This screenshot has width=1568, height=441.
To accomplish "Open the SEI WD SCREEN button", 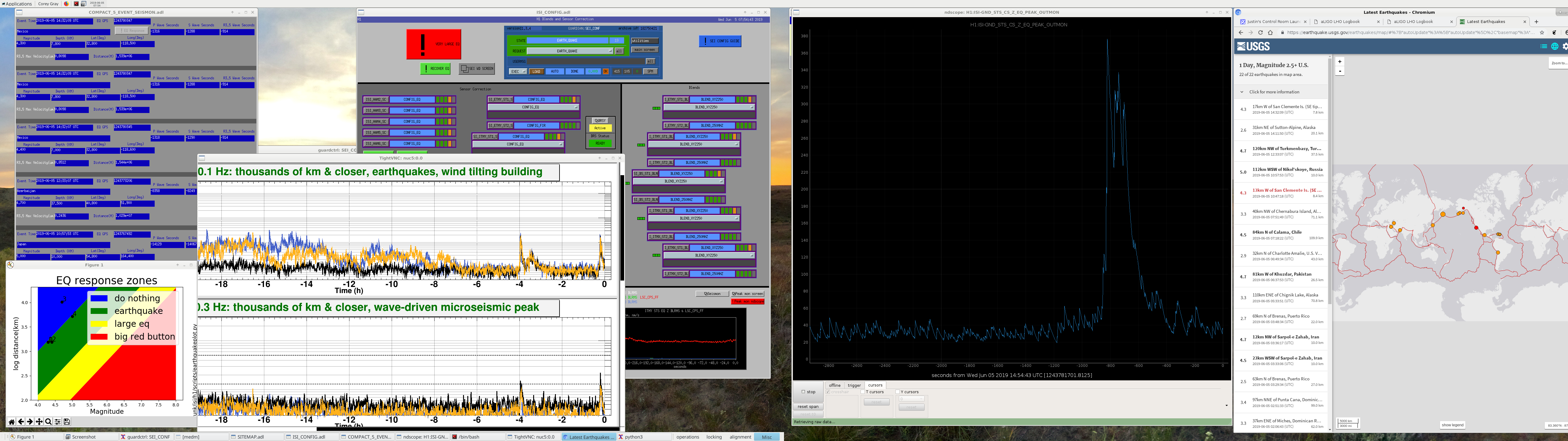I will coord(477,69).
